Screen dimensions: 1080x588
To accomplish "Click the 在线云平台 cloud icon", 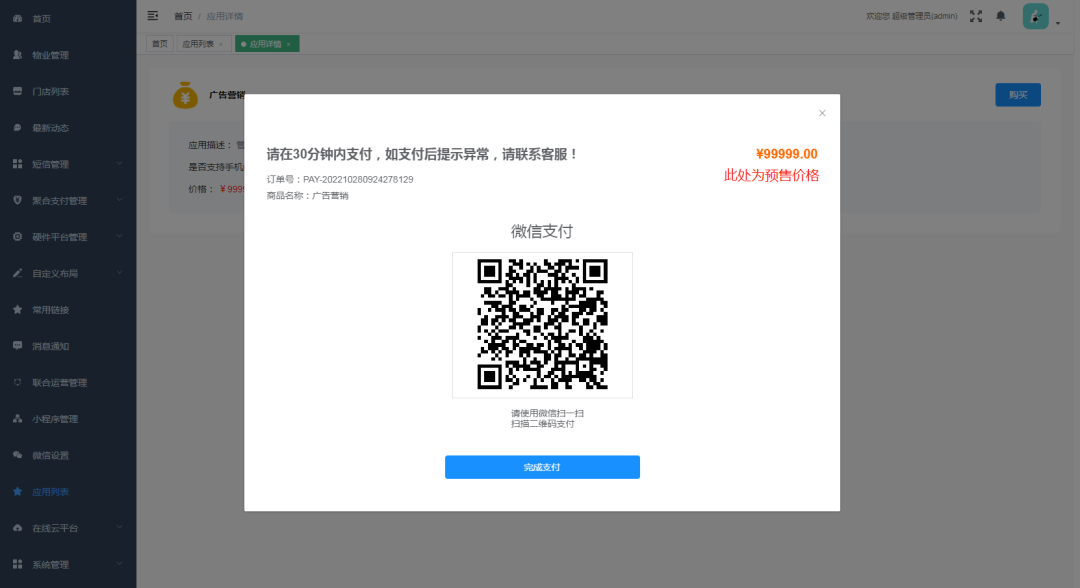I will pos(17,528).
